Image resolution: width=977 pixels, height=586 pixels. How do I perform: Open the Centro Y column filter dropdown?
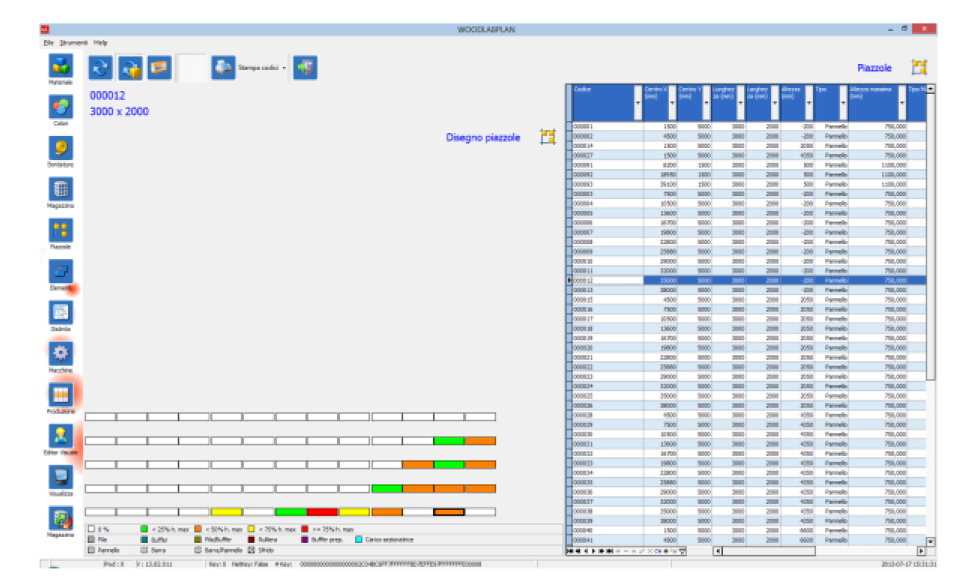[706, 103]
